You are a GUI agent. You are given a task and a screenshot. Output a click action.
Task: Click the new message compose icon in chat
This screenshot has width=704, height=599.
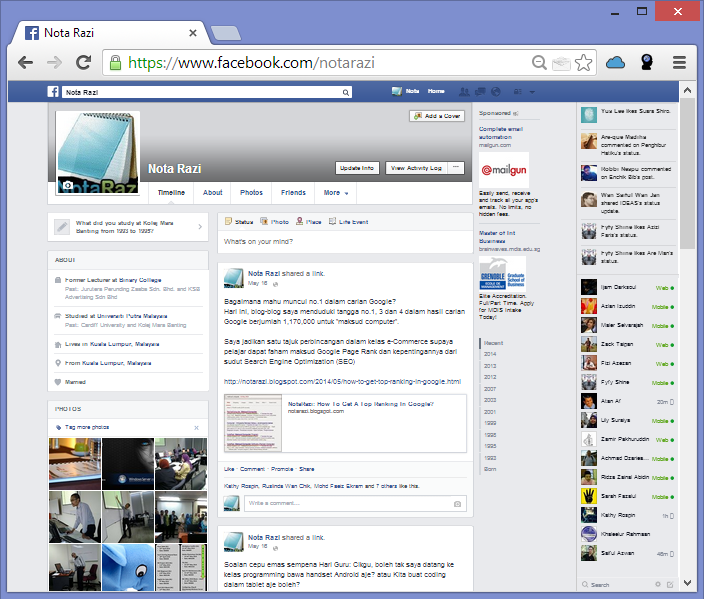670,584
